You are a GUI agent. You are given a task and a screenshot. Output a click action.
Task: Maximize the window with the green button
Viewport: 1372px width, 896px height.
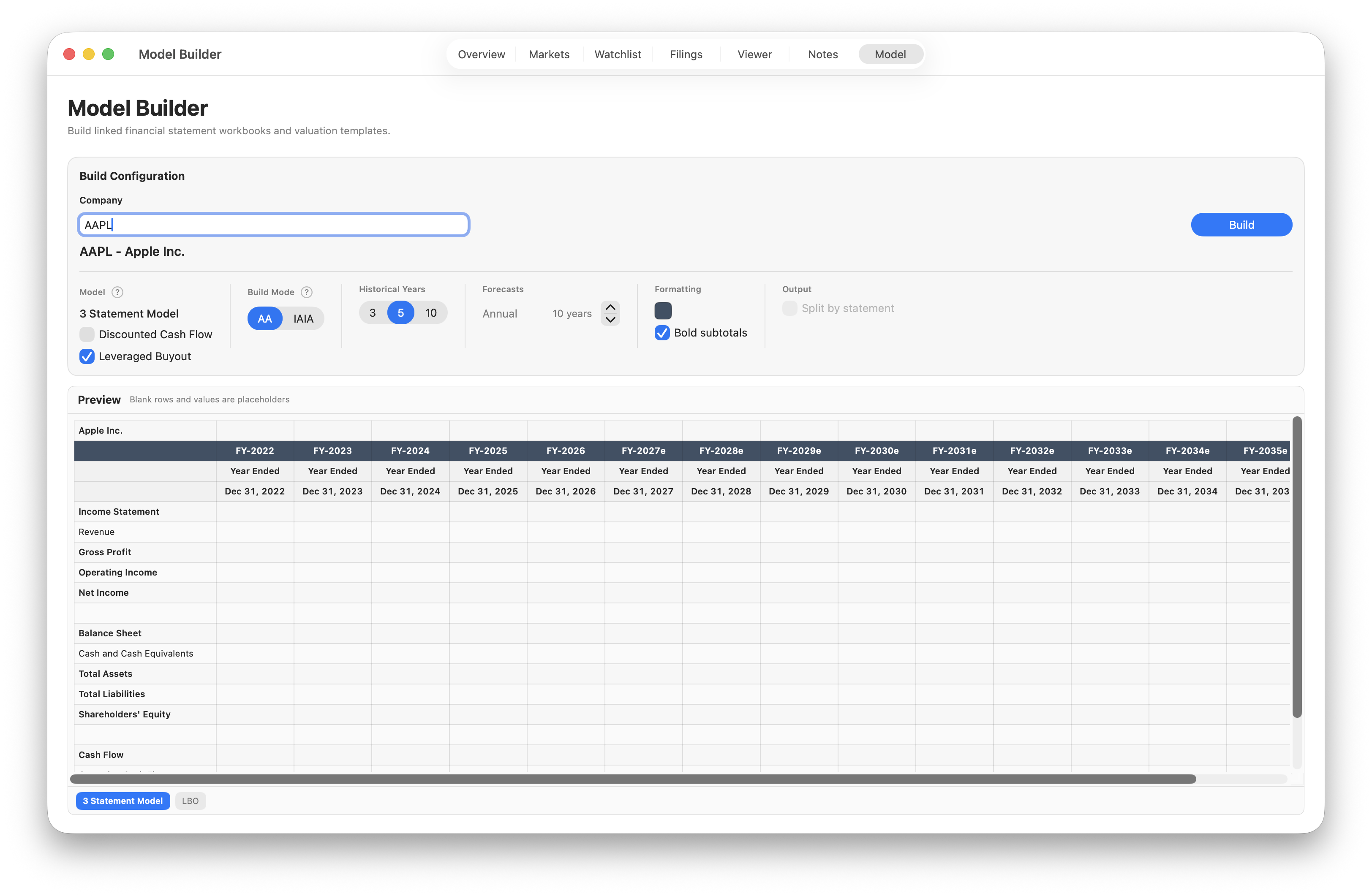point(108,54)
